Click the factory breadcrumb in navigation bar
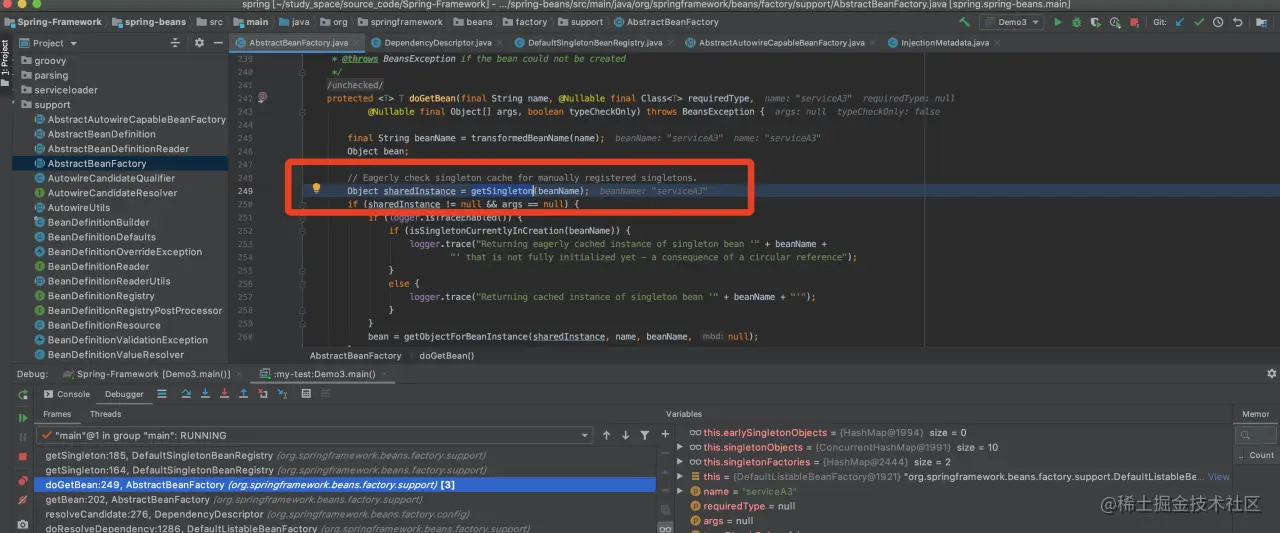The height and width of the screenshot is (533, 1280). click(x=531, y=22)
